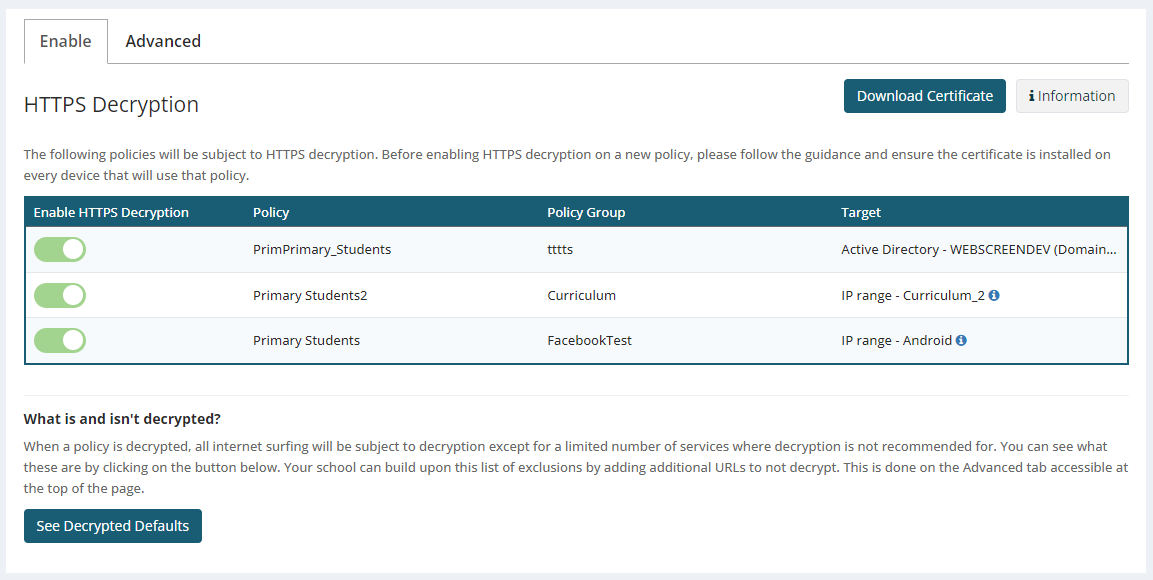Click the Active Directory WEBSCREENDEV target text
Image resolution: width=1153 pixels, height=580 pixels.
pos(978,250)
